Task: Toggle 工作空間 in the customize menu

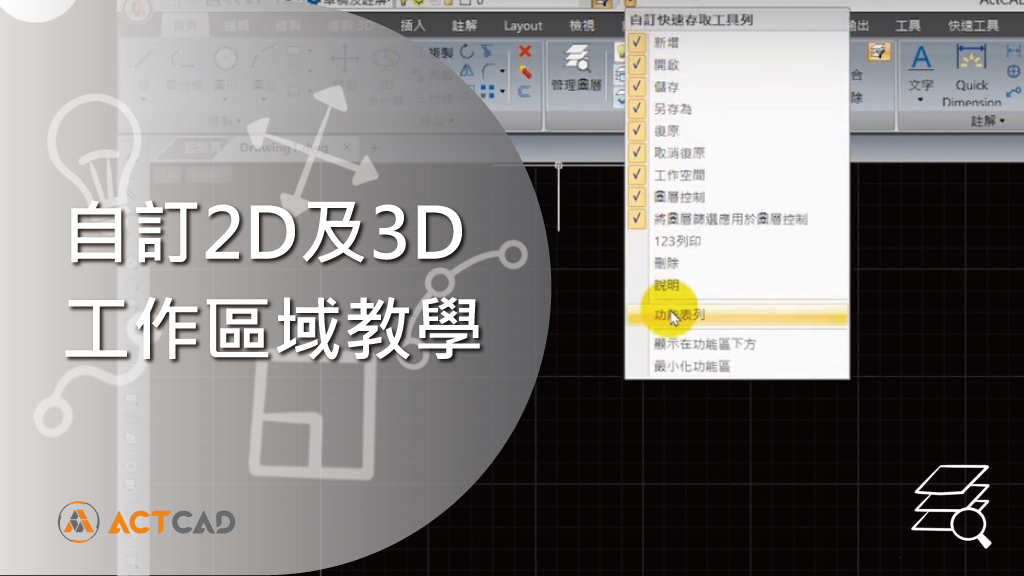Action: coord(737,175)
